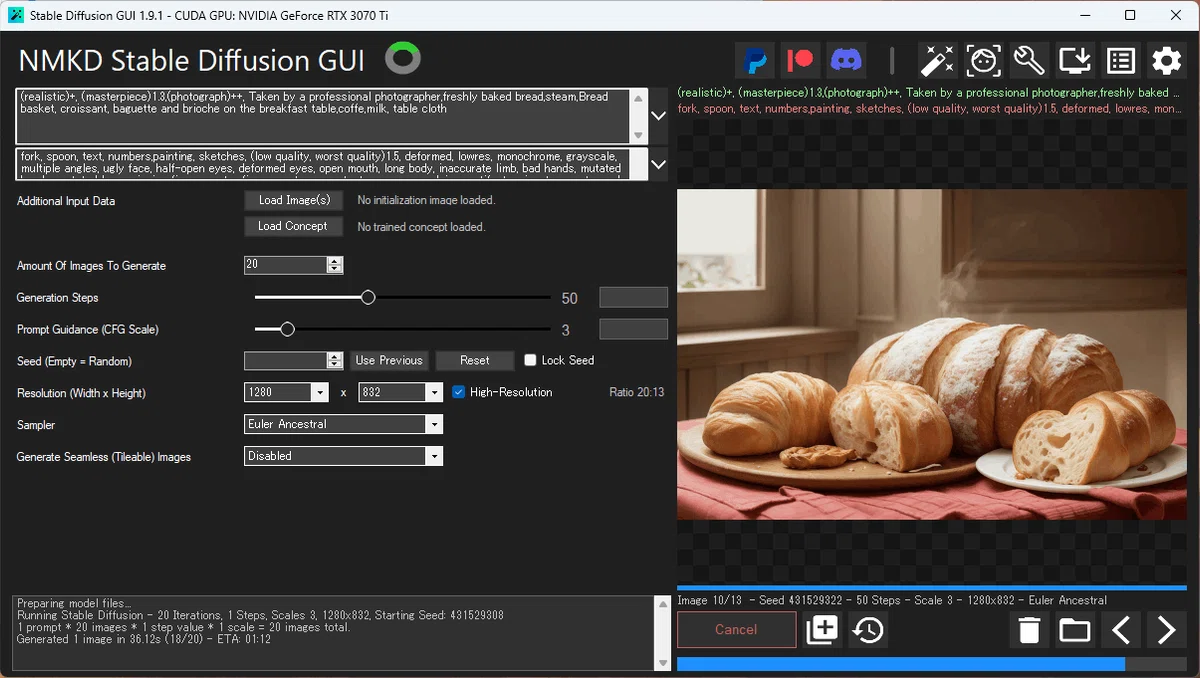Click the Load Concept button
Viewport: 1200px width, 678px height.
(293, 226)
